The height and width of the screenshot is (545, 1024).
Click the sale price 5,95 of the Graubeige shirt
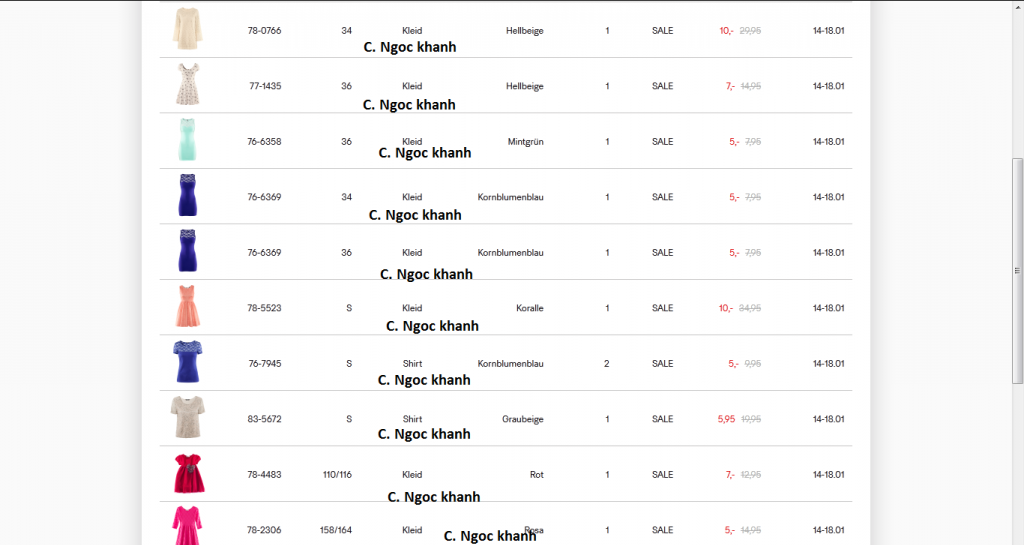(x=726, y=419)
